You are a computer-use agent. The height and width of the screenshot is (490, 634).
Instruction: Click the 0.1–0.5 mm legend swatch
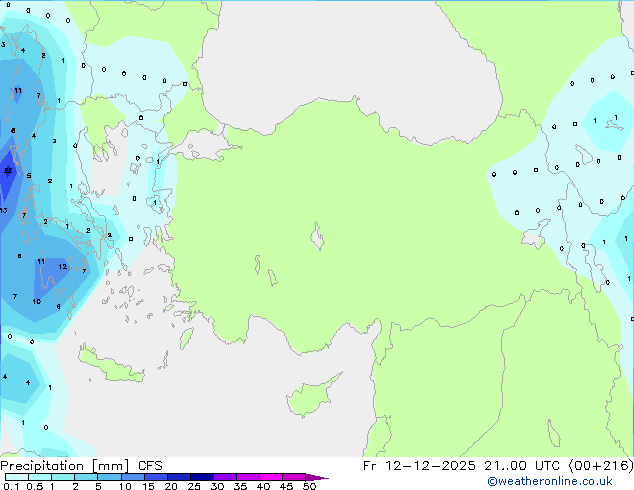(17, 477)
